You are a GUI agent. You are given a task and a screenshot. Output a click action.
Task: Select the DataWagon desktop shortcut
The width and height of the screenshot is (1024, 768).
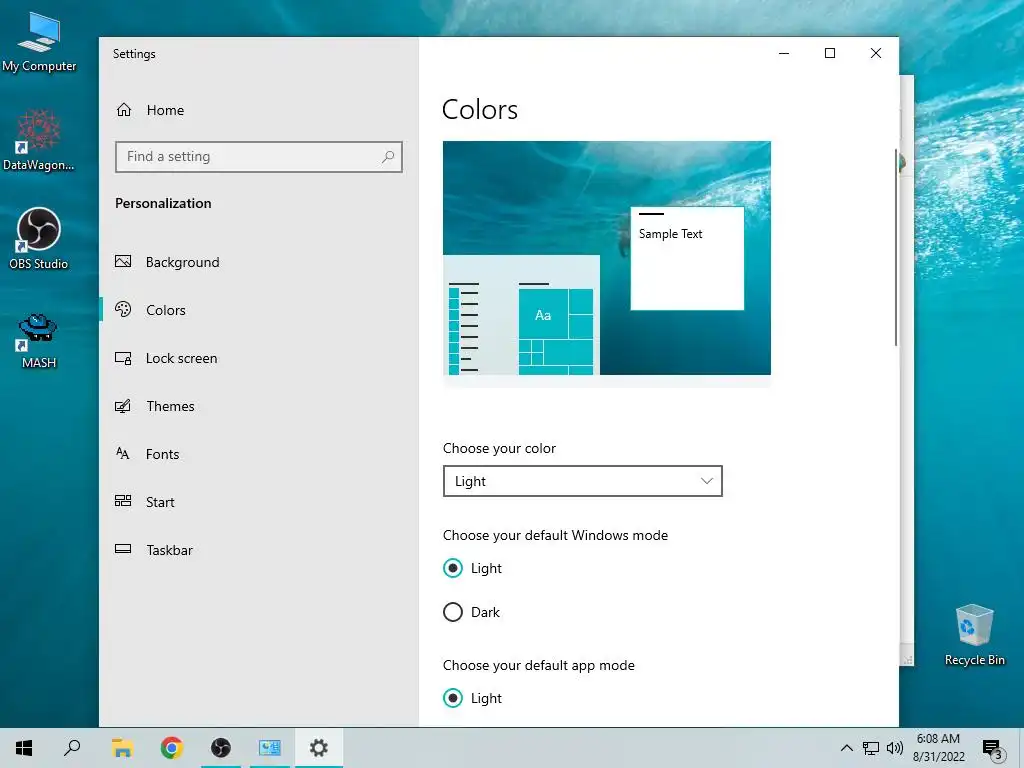39,140
